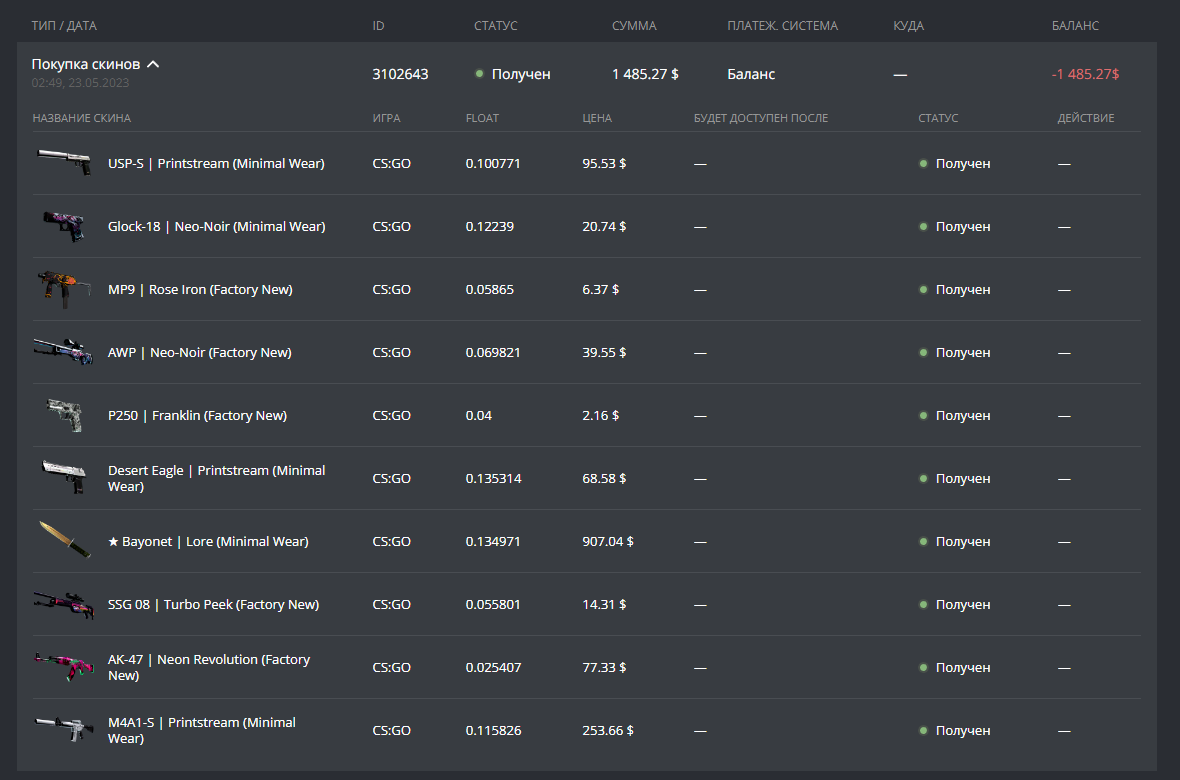Click the ПЛАТЕЖ. СИСТЕМА column header
The image size is (1180, 780).
[x=783, y=26]
